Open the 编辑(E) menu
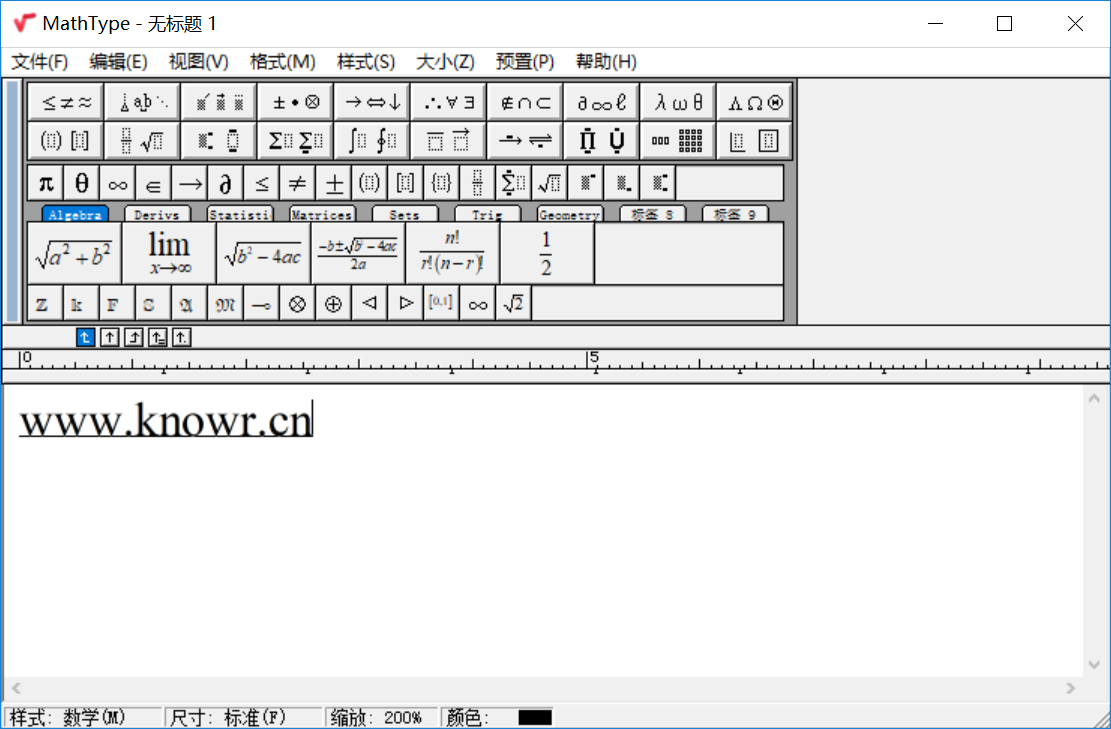 coord(118,62)
